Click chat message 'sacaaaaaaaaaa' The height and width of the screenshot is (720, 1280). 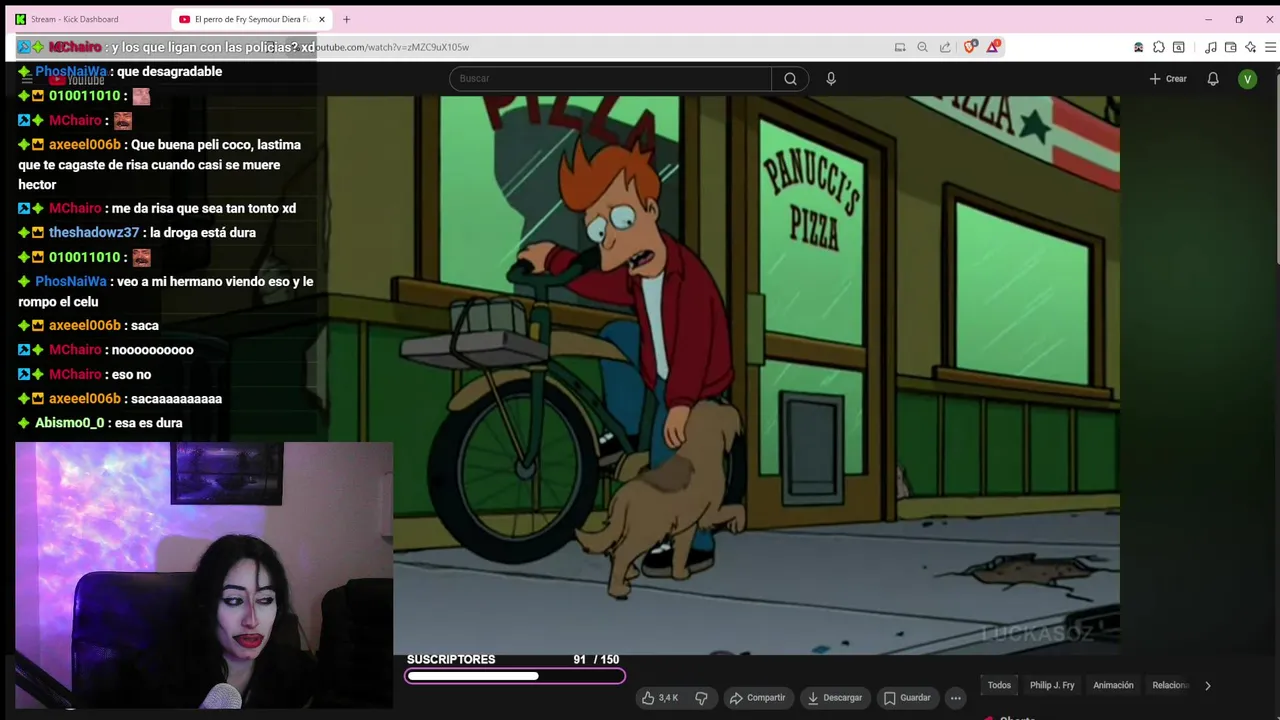(176, 398)
